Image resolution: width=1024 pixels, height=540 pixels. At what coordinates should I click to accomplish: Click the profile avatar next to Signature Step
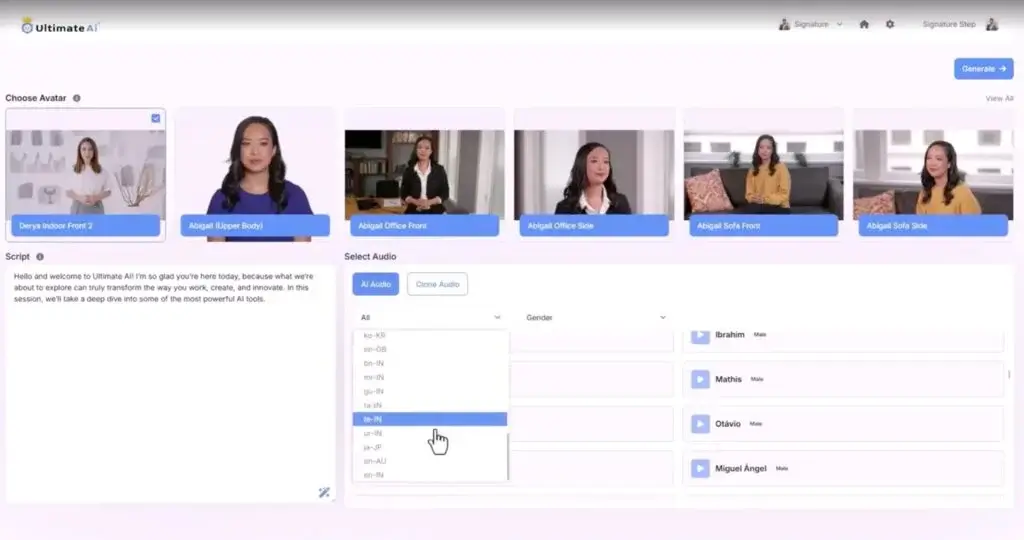click(992, 24)
